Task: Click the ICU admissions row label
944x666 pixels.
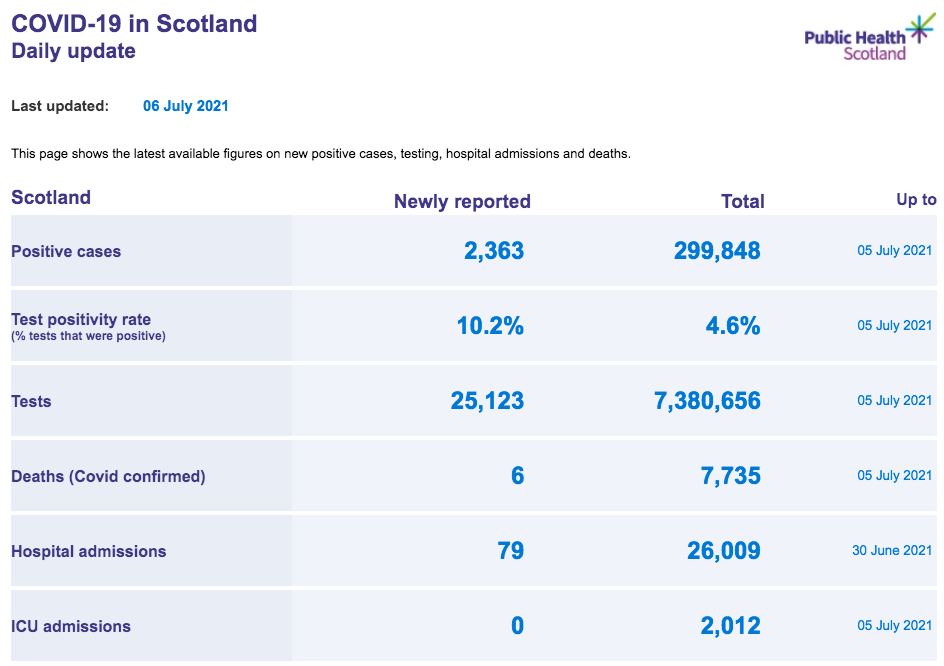Action: tap(71, 626)
